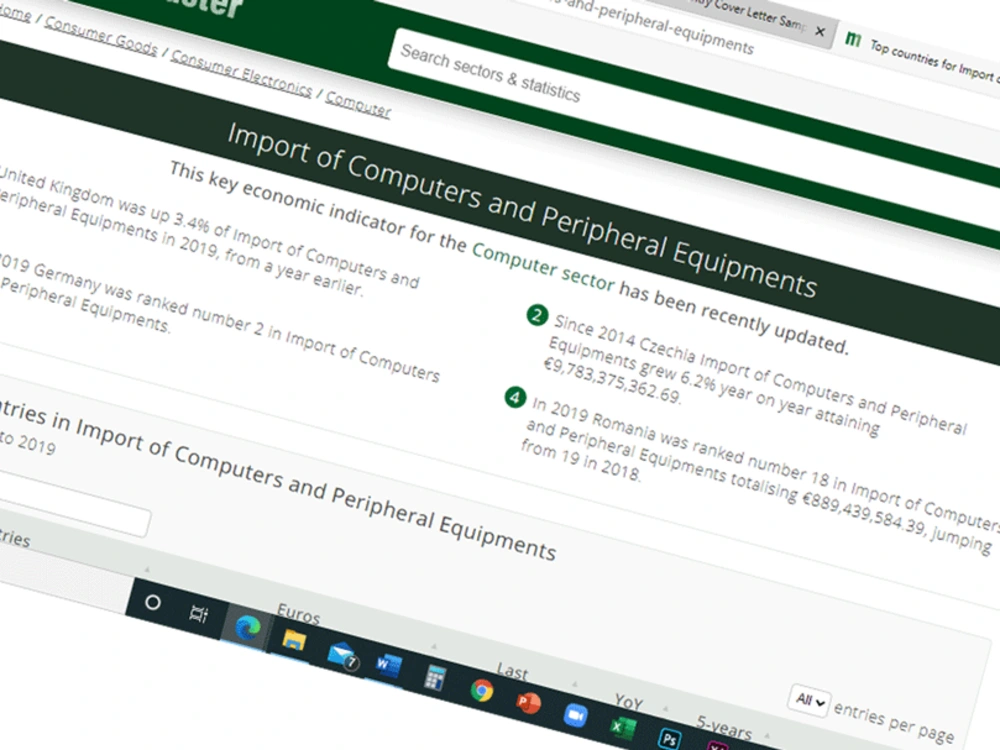Open File Explorer from the taskbar
The image size is (1000, 750).
(294, 640)
